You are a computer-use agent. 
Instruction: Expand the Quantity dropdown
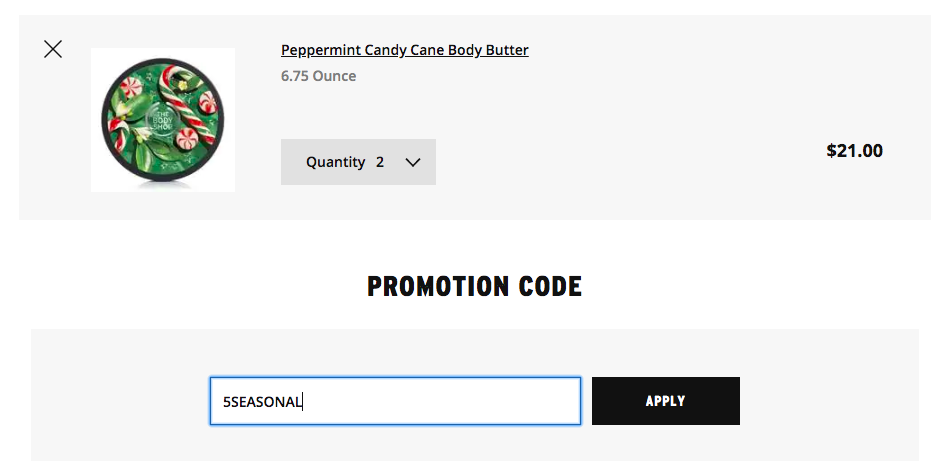pyautogui.click(x=358, y=162)
